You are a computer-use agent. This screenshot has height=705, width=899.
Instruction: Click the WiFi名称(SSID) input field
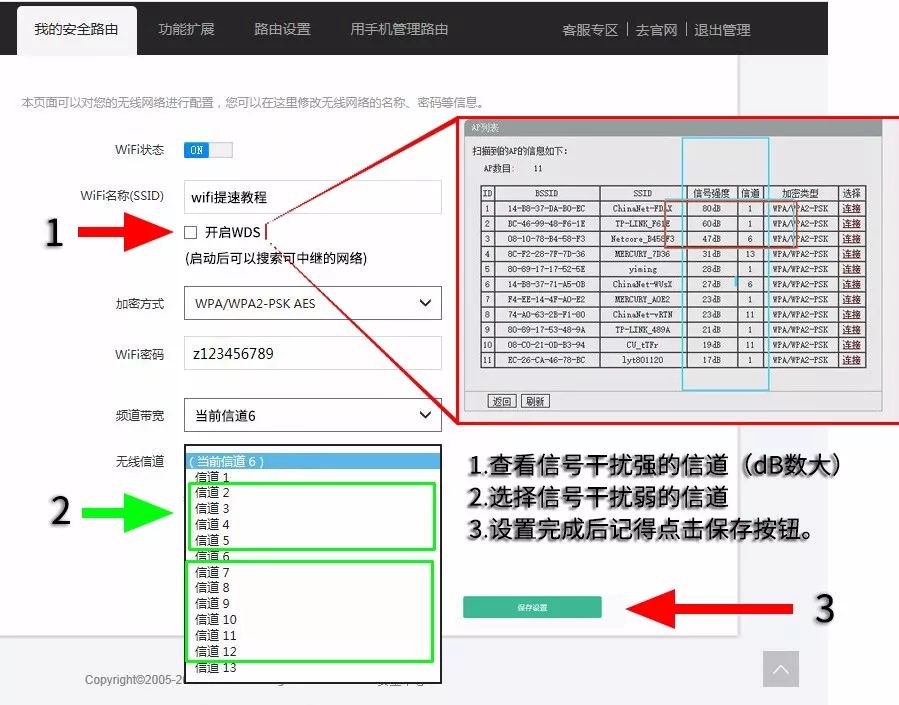tap(312, 197)
